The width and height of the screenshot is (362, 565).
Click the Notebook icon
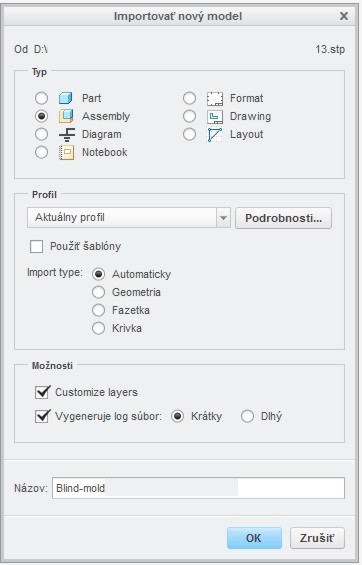(x=66, y=152)
